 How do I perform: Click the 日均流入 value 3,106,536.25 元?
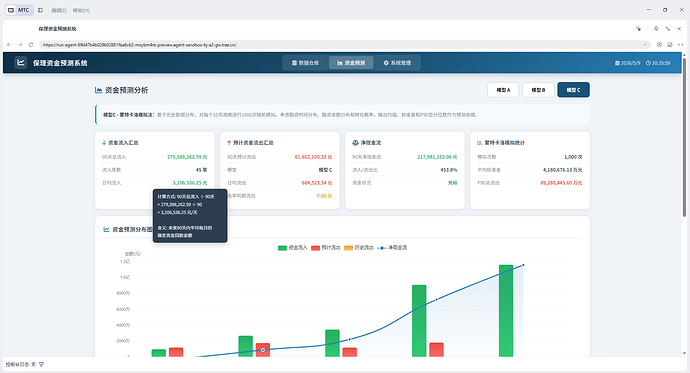tap(190, 183)
